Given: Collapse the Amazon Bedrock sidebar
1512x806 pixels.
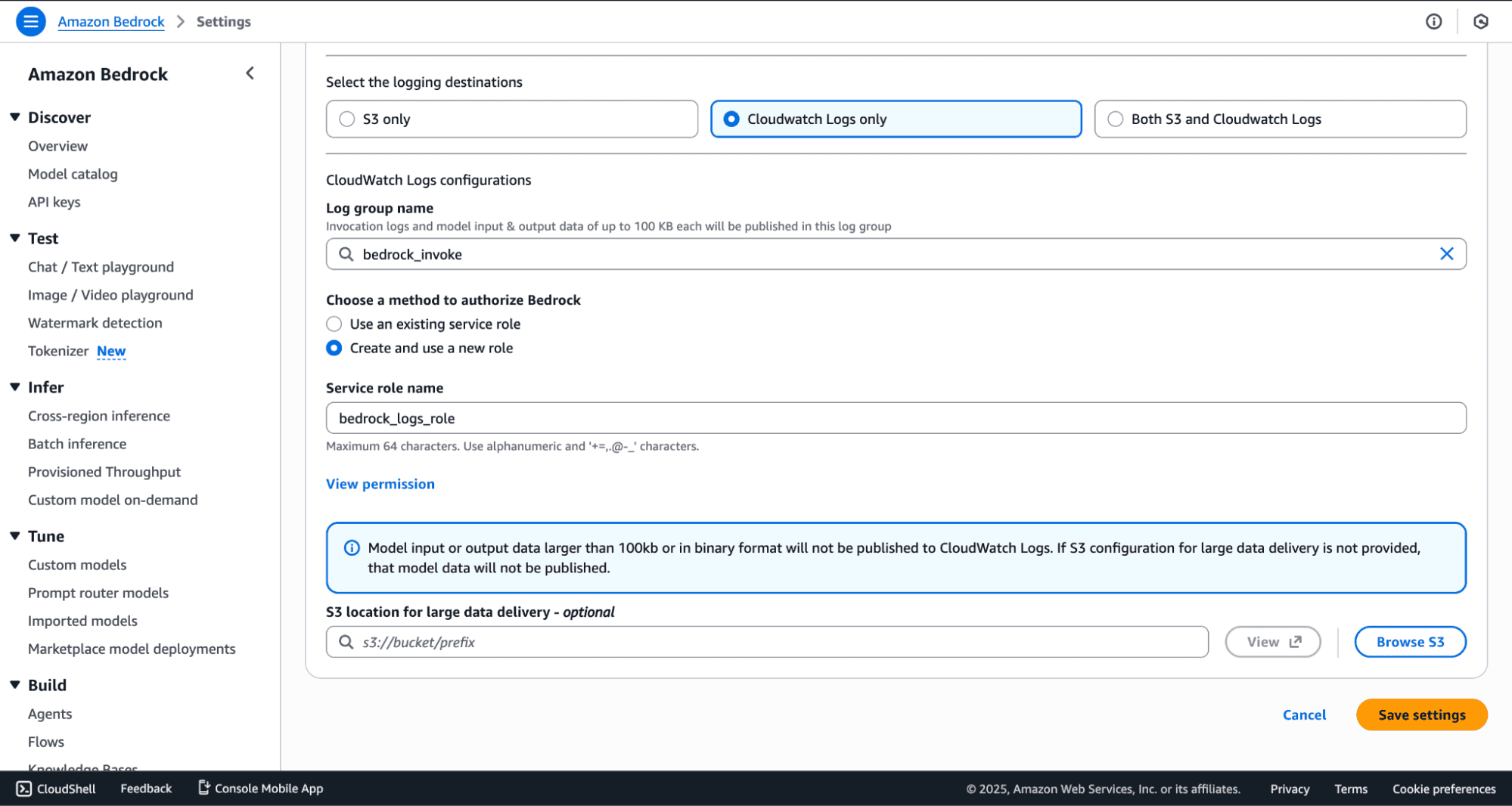Looking at the screenshot, I should 250,73.
